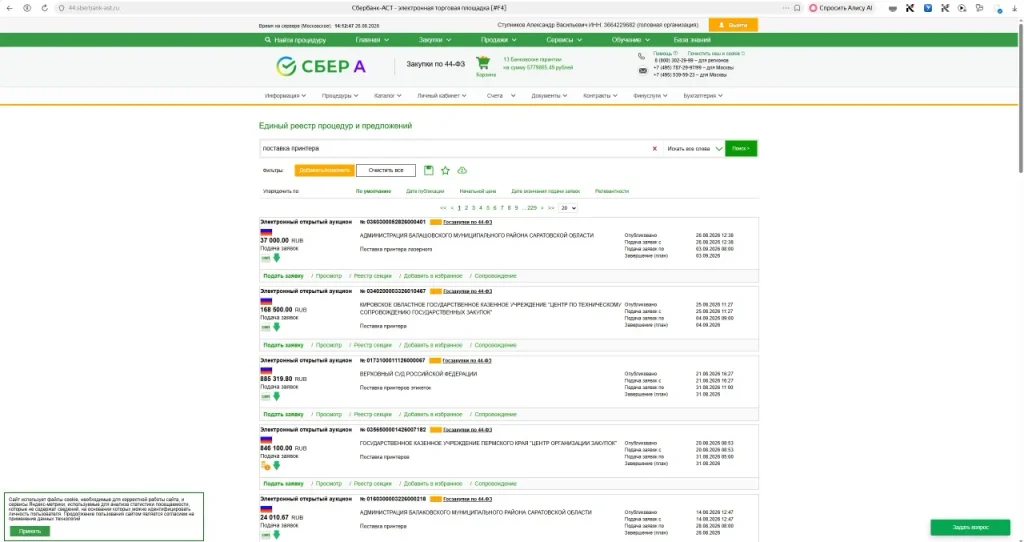Open the Документы menu
Viewport: 1024px width, 542px height.
[x=549, y=96]
